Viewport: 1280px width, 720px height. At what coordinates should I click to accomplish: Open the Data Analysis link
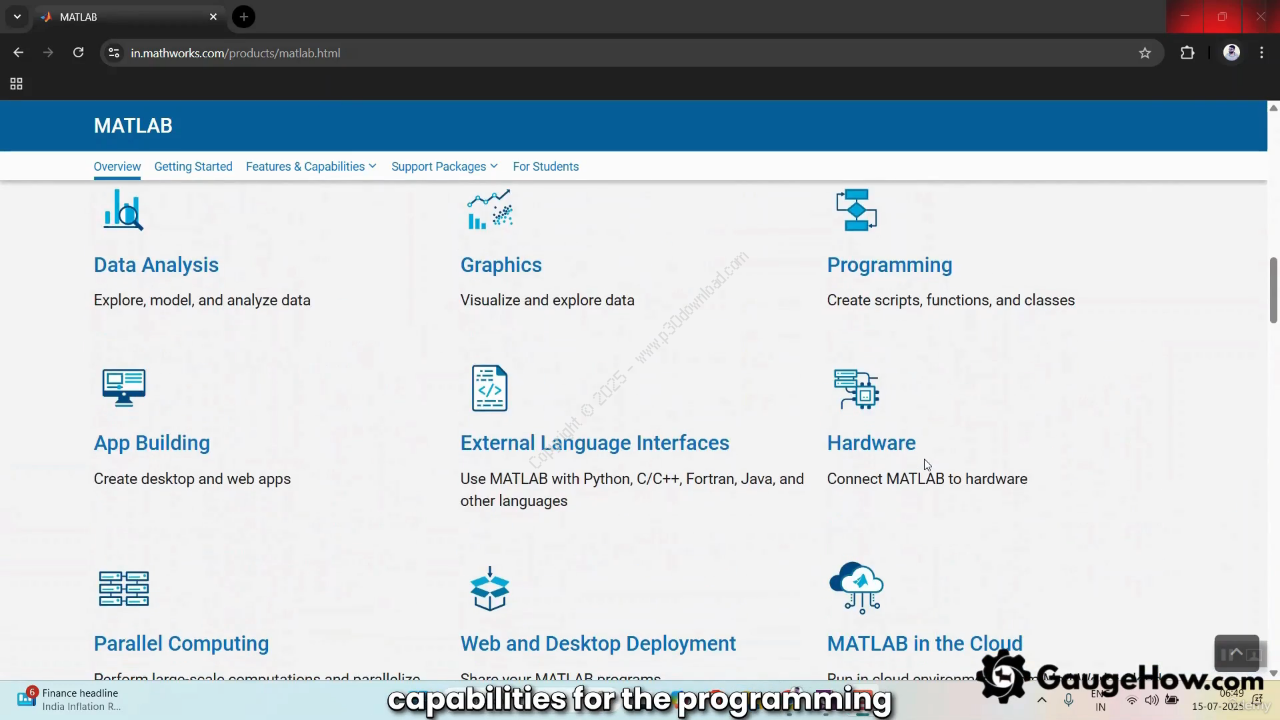(156, 265)
